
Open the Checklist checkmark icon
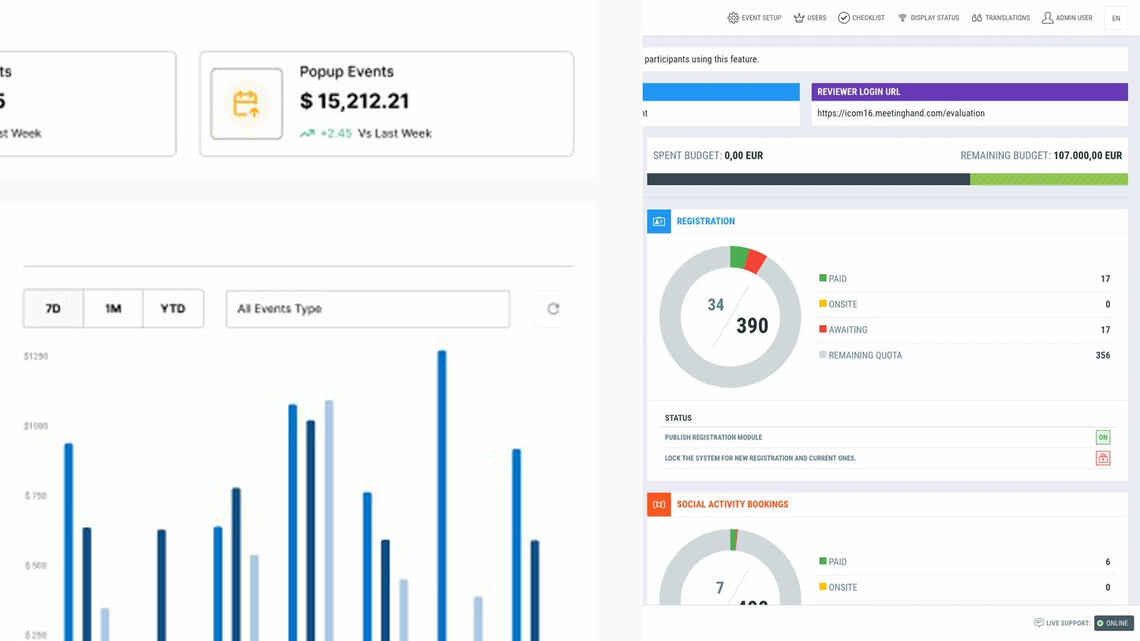click(x=844, y=18)
